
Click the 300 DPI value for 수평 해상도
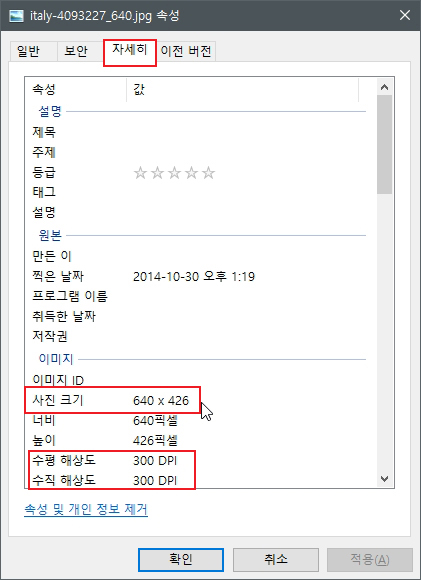tap(155, 461)
